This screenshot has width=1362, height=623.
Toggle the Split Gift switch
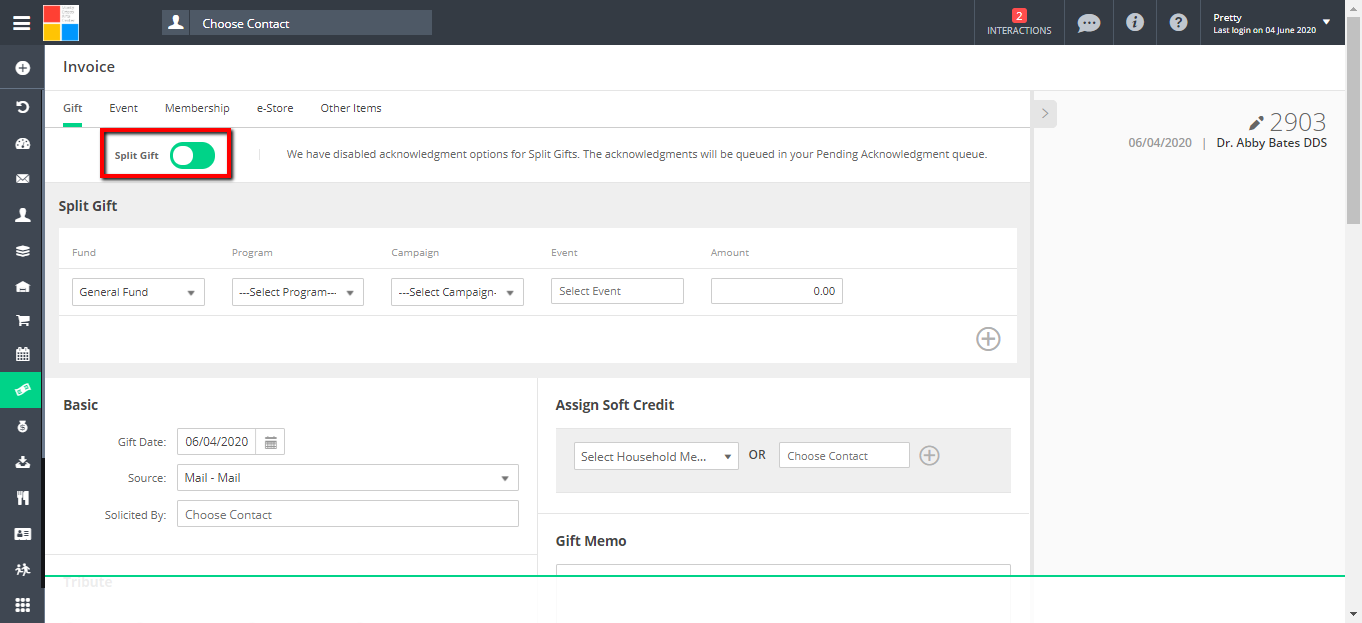pyautogui.click(x=193, y=155)
